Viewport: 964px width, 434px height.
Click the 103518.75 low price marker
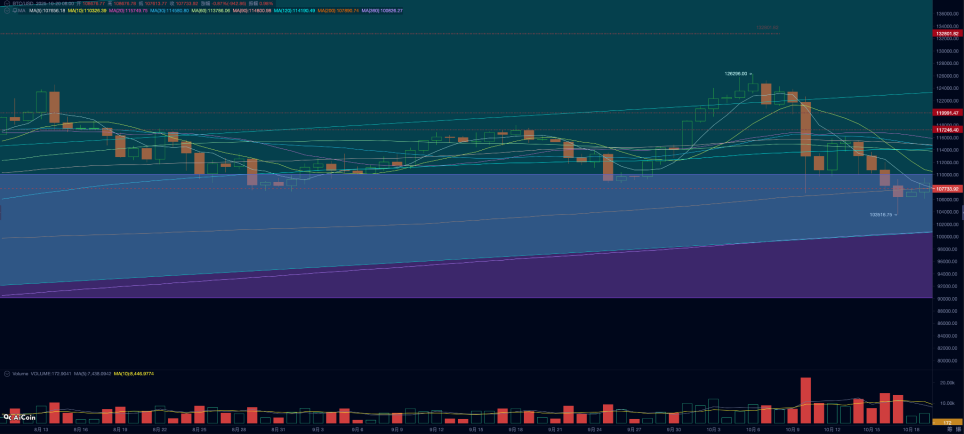tap(881, 215)
